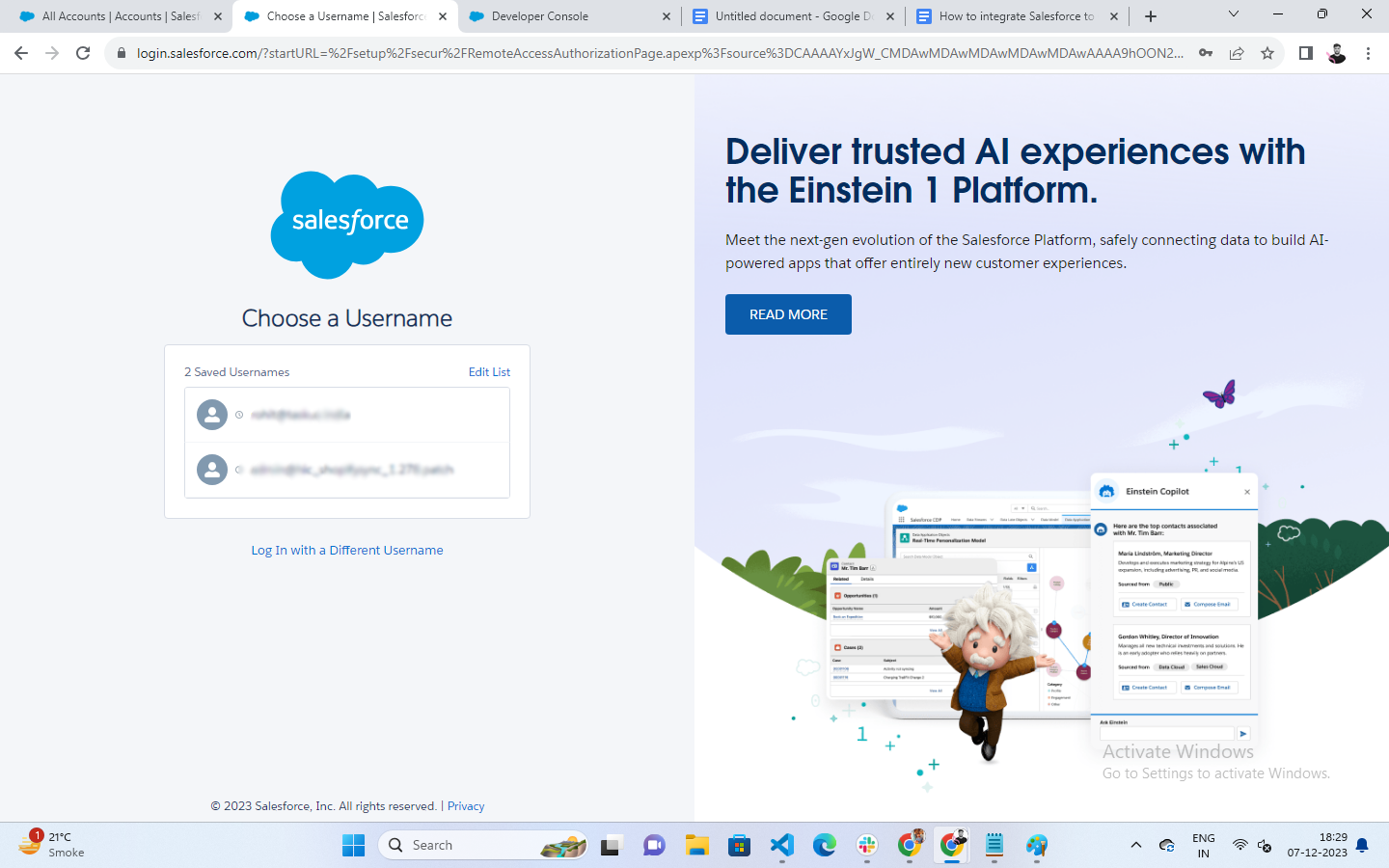Viewport: 1389px width, 868px height.
Task: Click the address bar URL field
Action: click(x=660, y=53)
